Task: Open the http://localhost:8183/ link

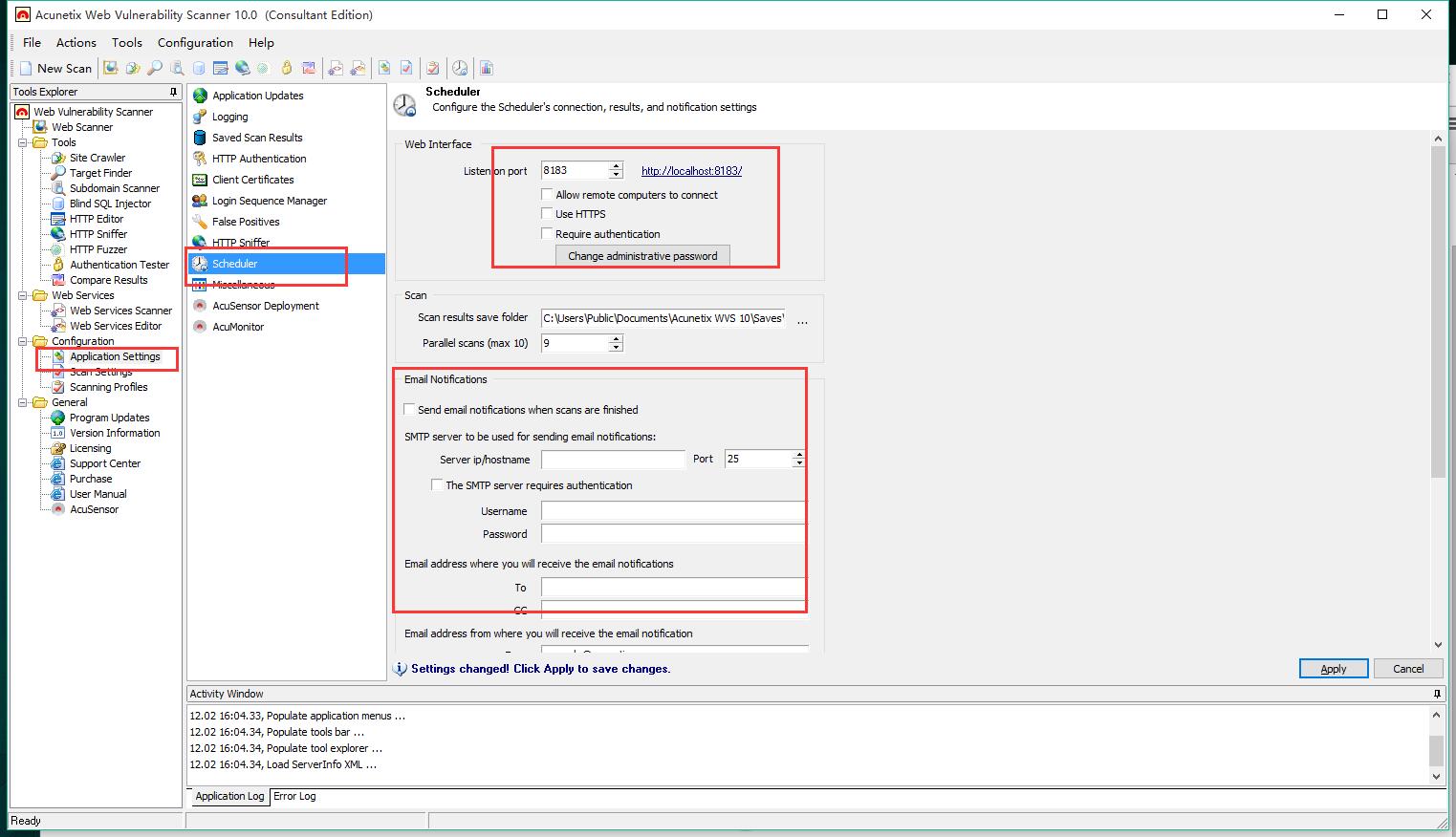Action: [x=691, y=171]
